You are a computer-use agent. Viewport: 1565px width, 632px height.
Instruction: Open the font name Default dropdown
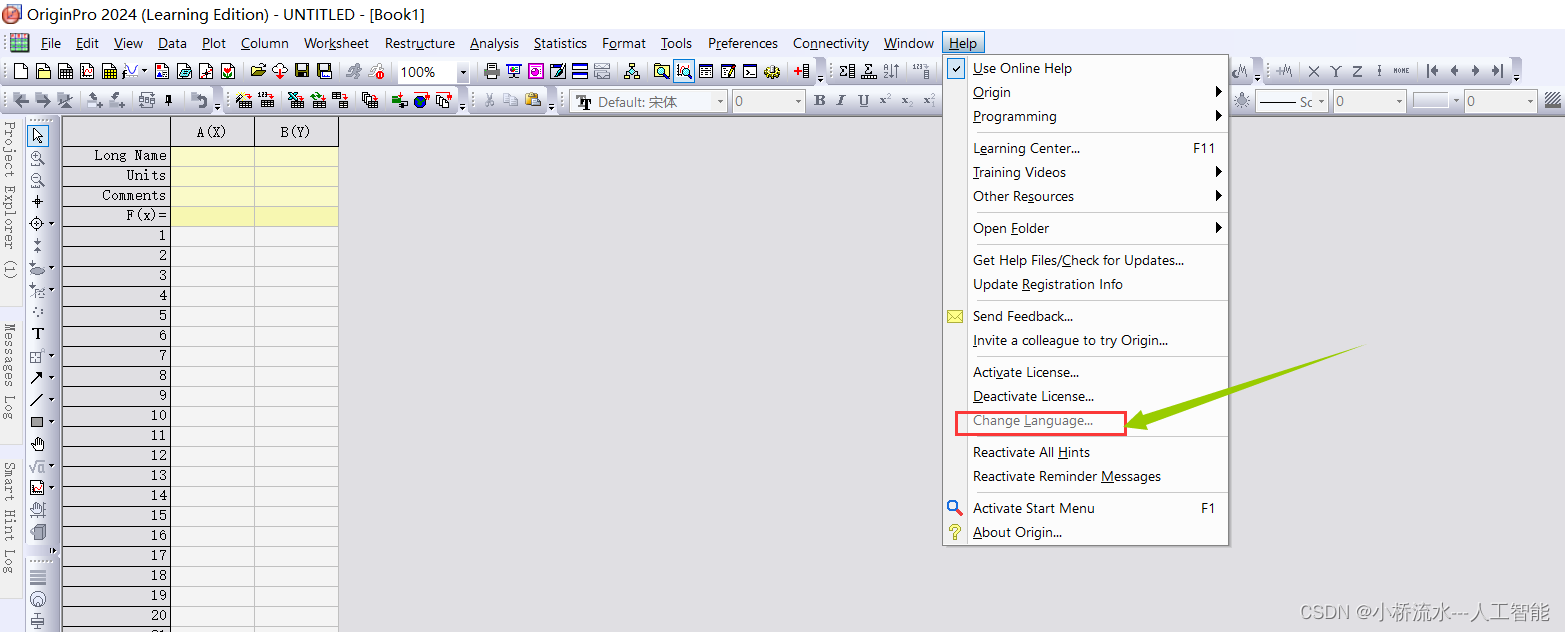[720, 102]
